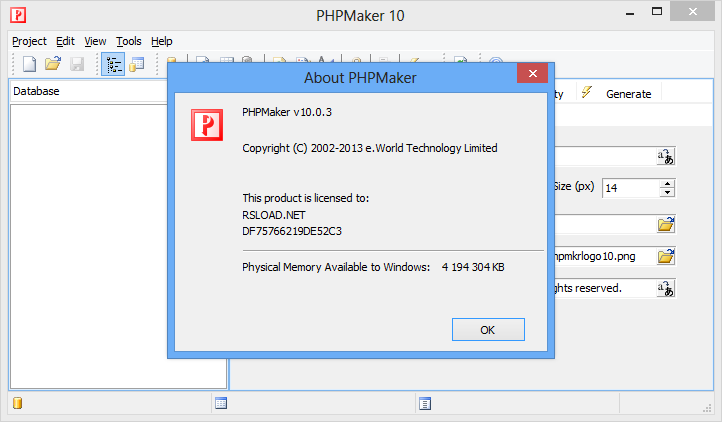Open the Help menu
This screenshot has width=722, height=422.
coord(162,41)
